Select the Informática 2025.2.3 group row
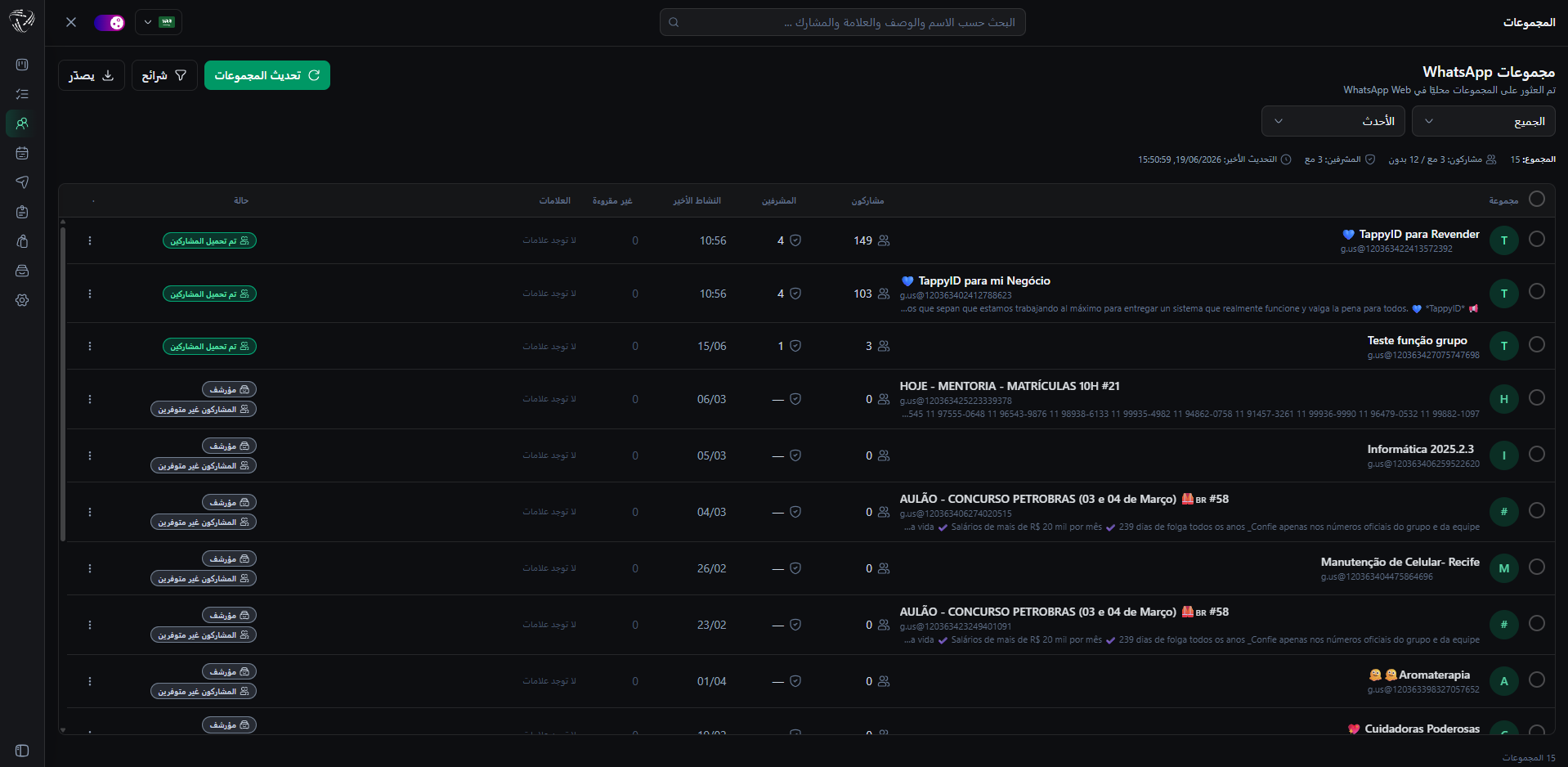The image size is (1568, 767). (1537, 454)
